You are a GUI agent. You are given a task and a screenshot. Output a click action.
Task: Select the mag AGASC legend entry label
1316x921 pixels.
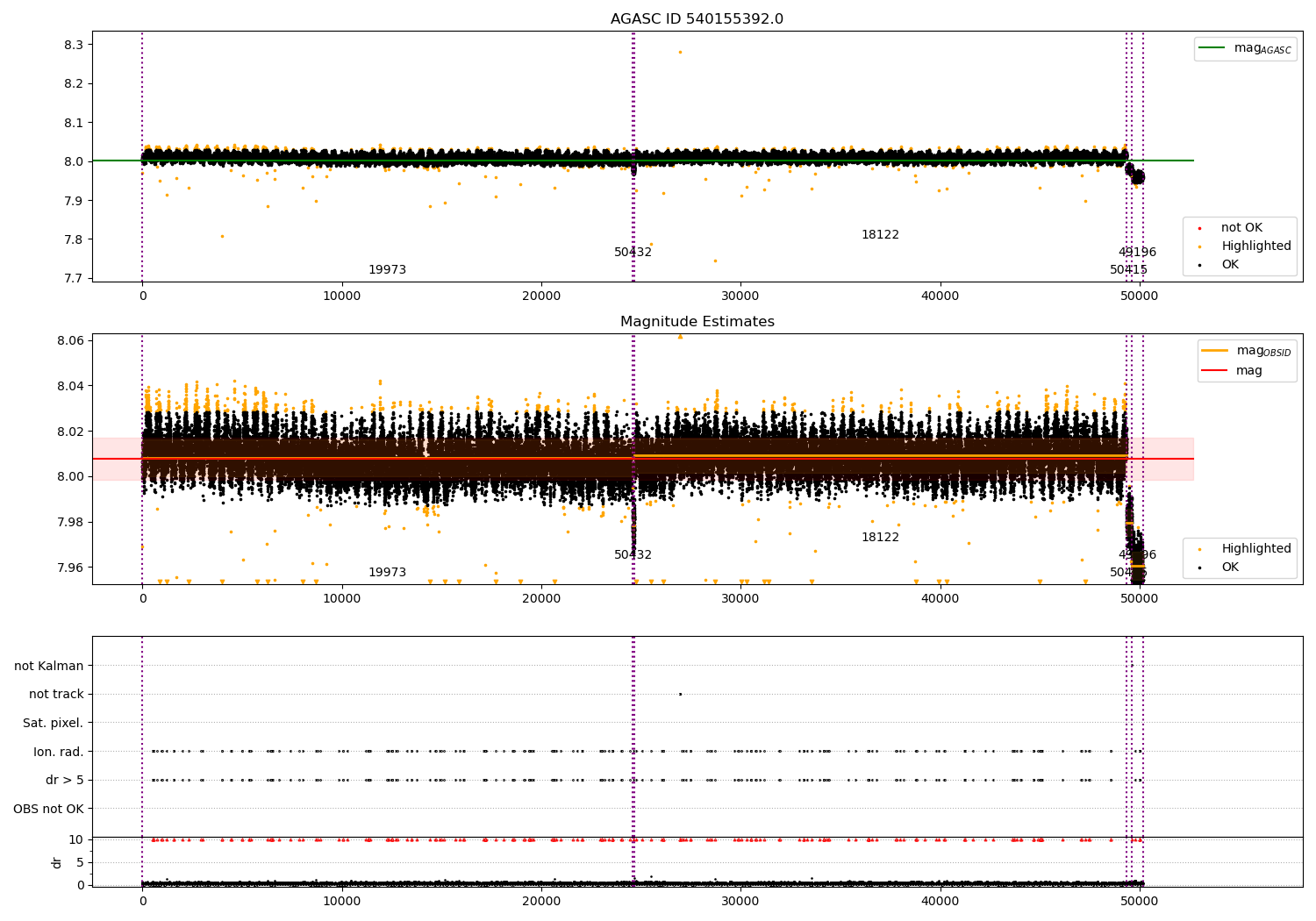[1262, 48]
